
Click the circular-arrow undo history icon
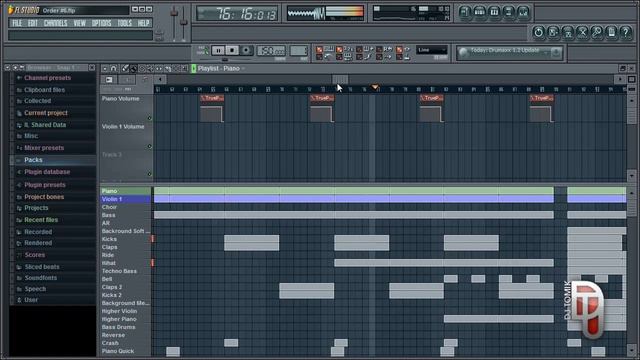538,32
